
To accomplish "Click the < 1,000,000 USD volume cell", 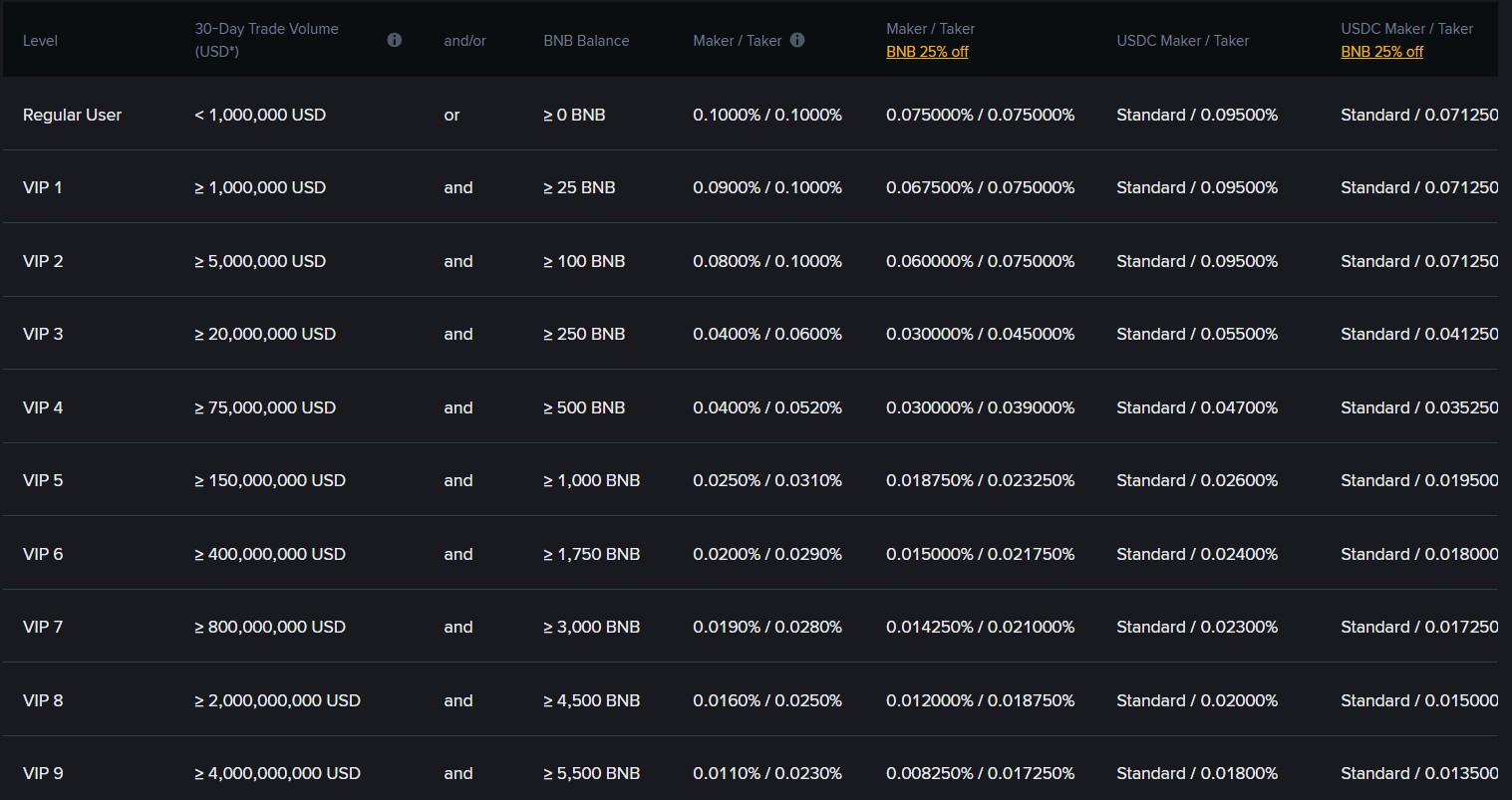I will tap(260, 115).
